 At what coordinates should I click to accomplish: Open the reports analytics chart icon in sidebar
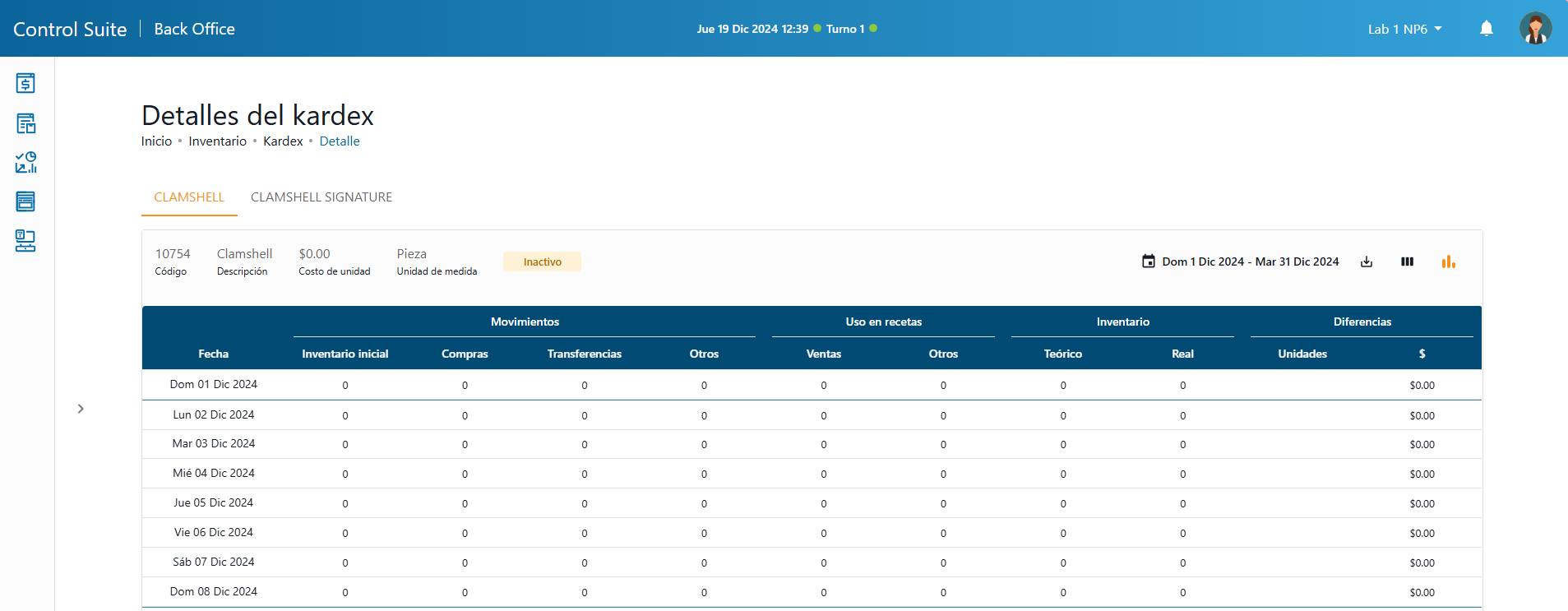coord(25,162)
